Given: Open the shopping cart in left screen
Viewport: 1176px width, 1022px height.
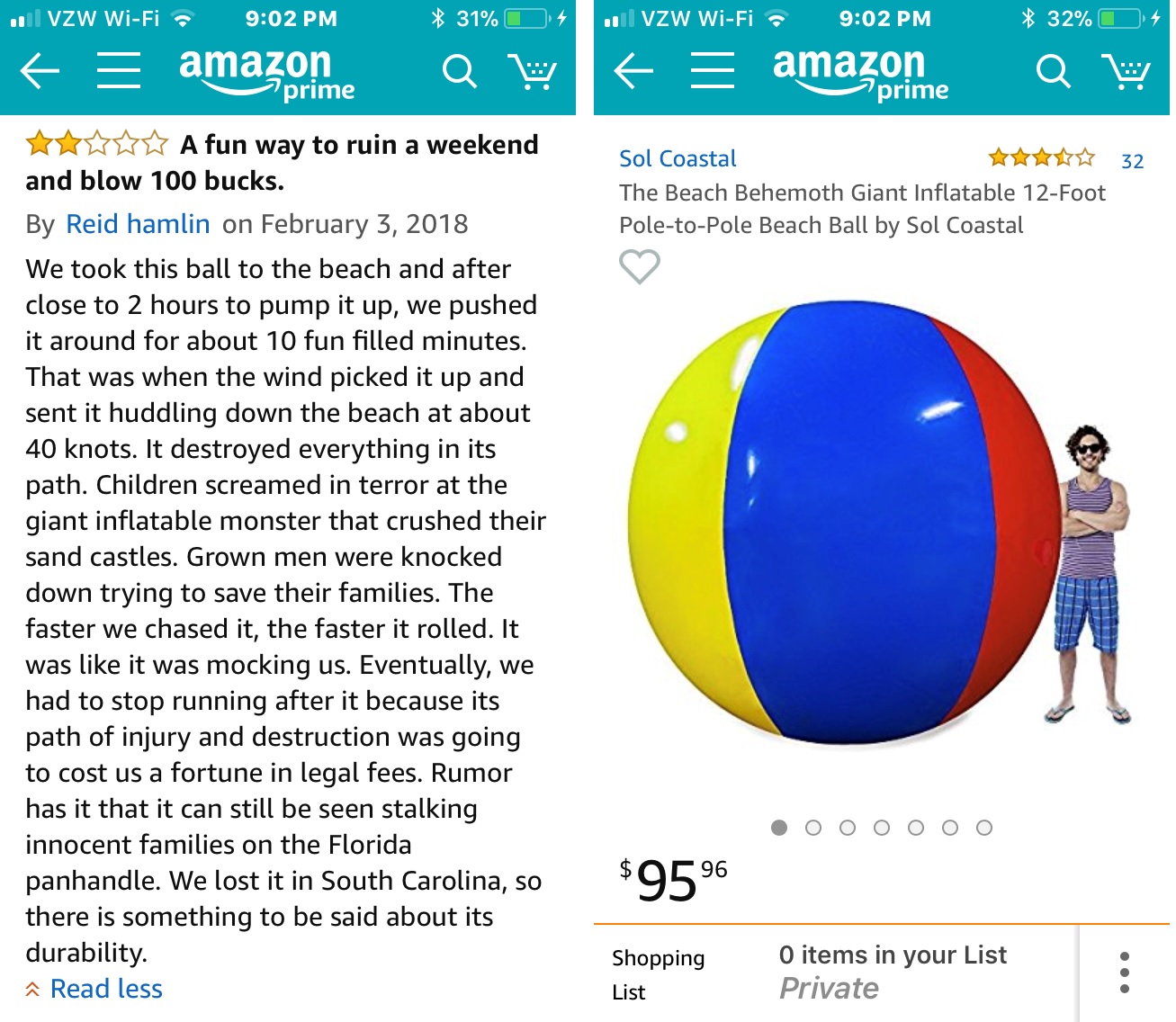Looking at the screenshot, I should point(533,71).
